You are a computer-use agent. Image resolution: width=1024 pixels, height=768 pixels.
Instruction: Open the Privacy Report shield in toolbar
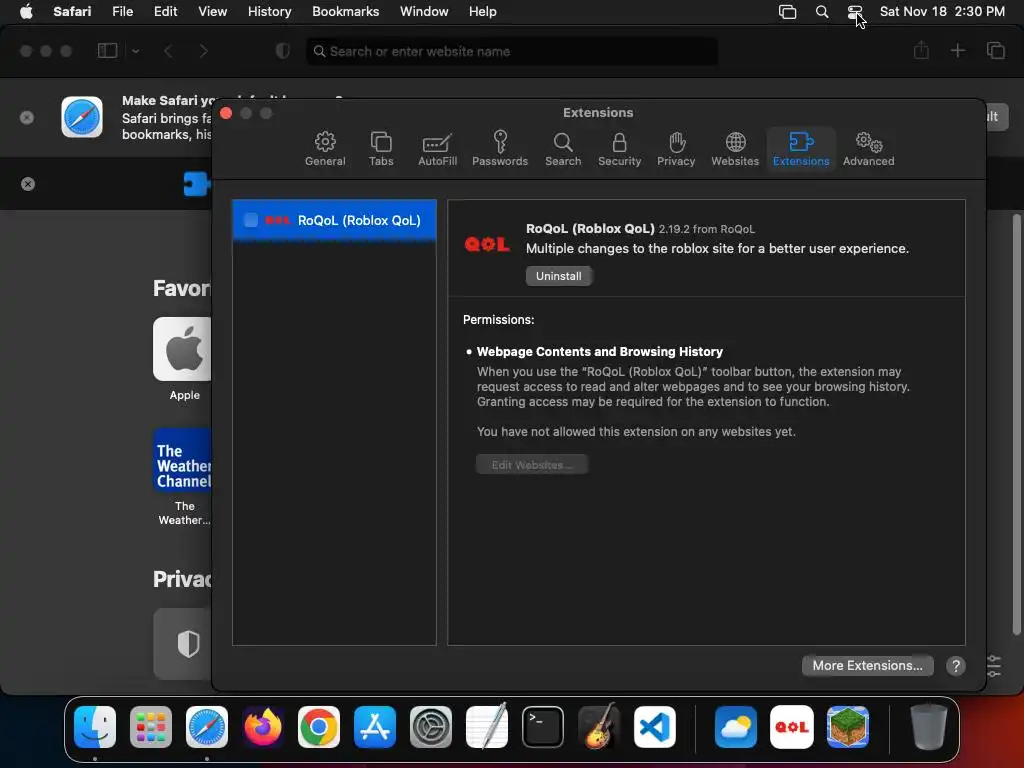point(282,51)
